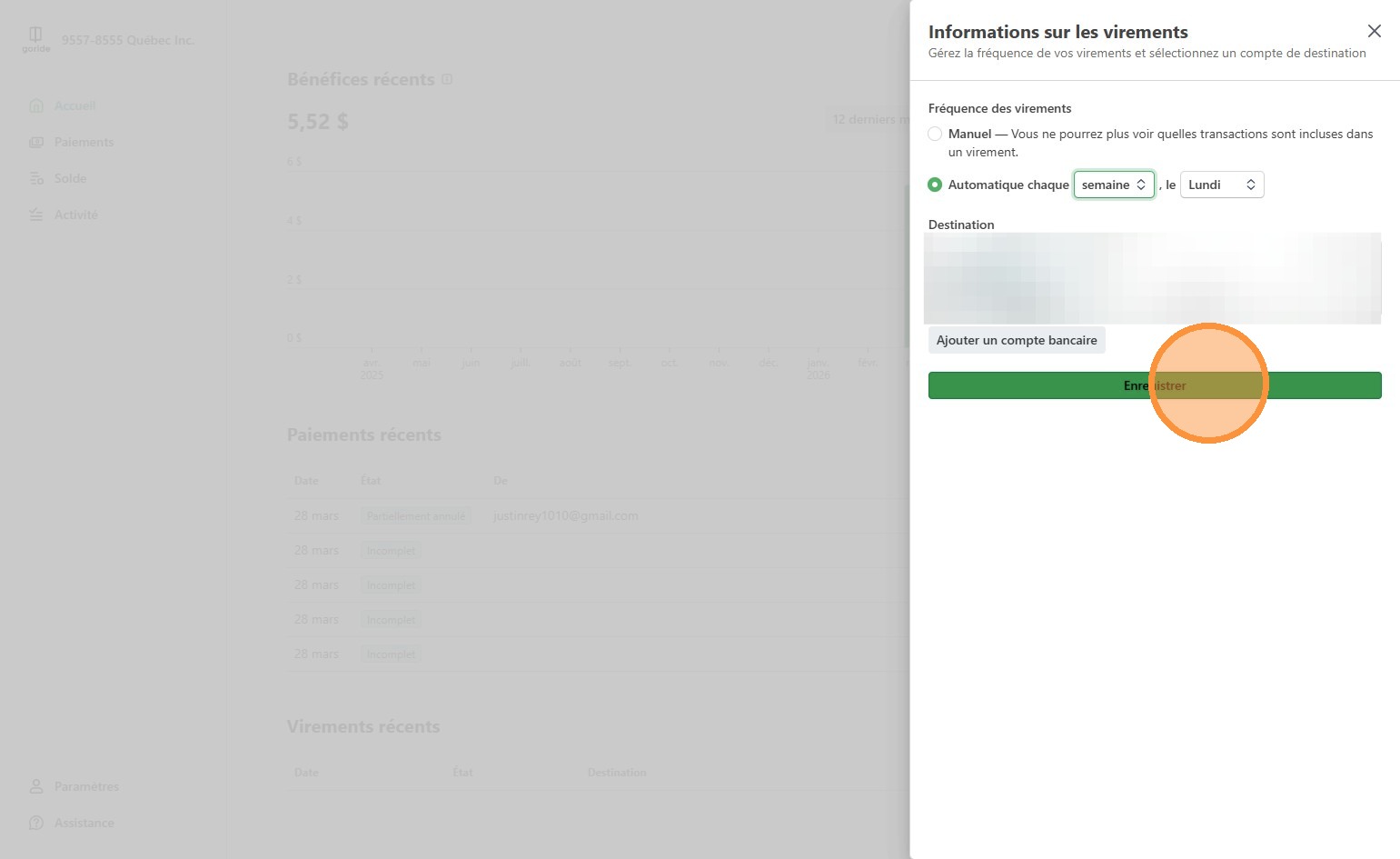
Task: Open Solde in the sidebar
Action: pos(70,178)
